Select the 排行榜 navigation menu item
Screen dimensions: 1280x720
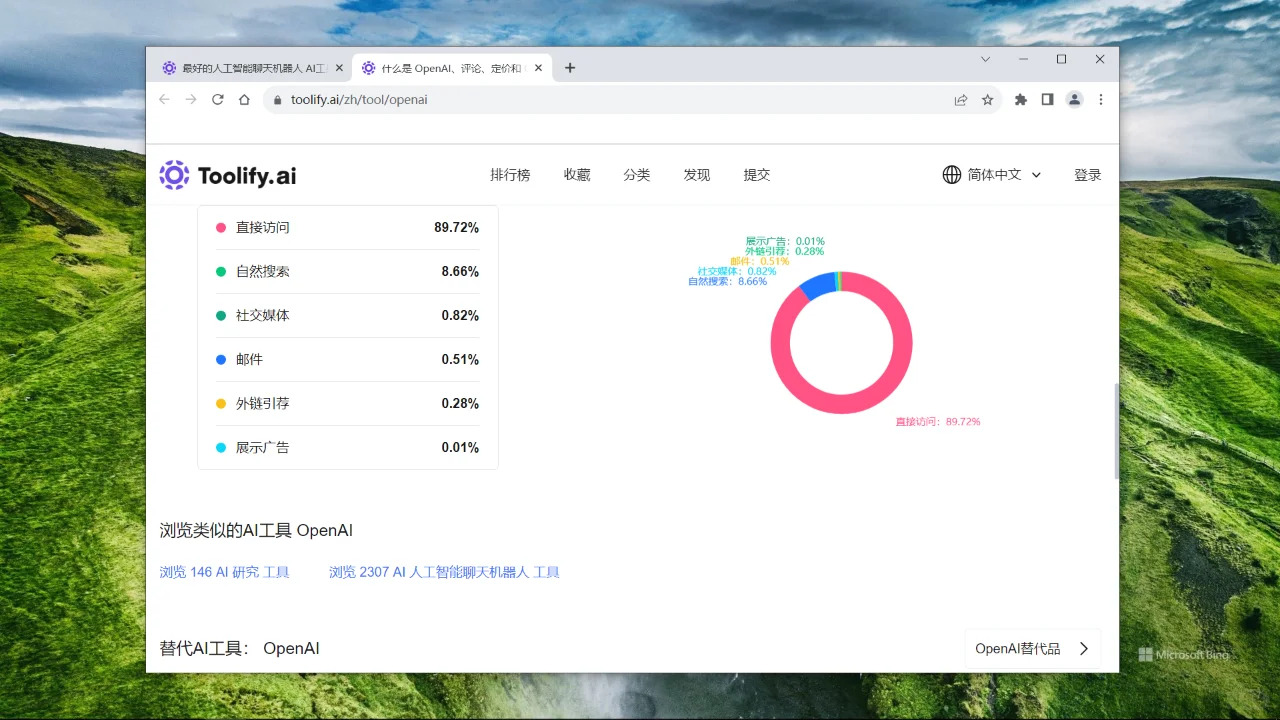[510, 174]
